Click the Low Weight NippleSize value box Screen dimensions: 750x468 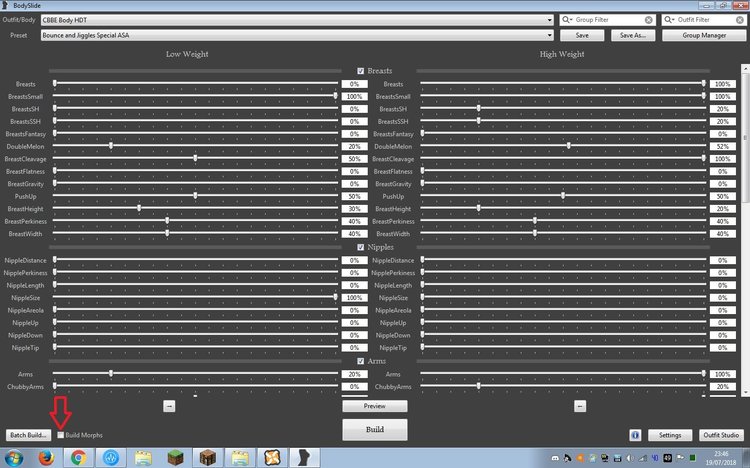[354, 298]
